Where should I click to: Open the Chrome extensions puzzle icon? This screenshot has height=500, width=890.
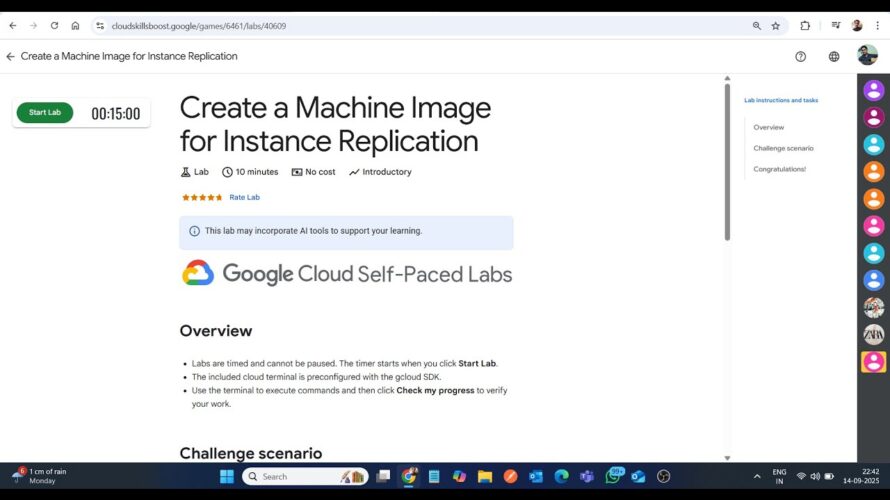(x=805, y=26)
